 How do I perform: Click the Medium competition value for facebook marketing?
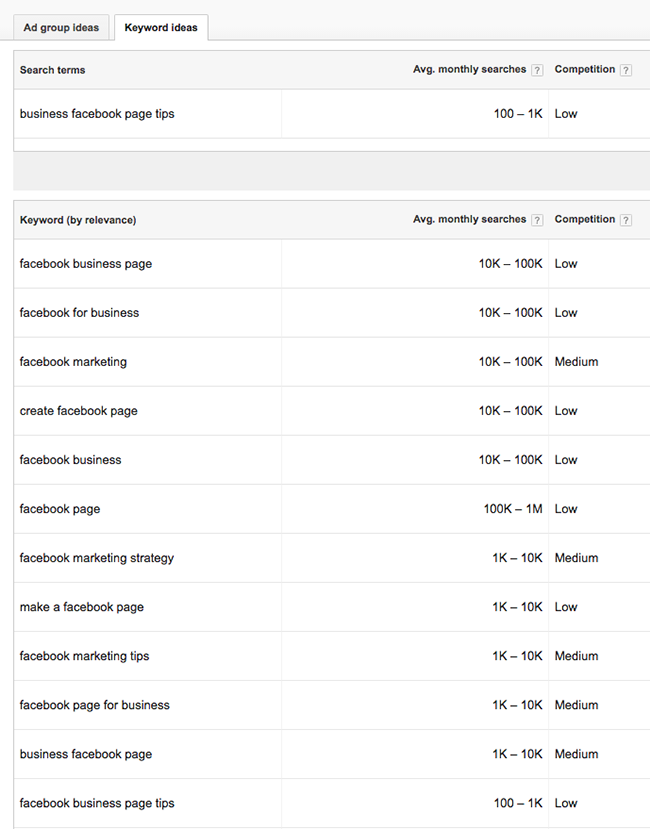click(x=576, y=362)
